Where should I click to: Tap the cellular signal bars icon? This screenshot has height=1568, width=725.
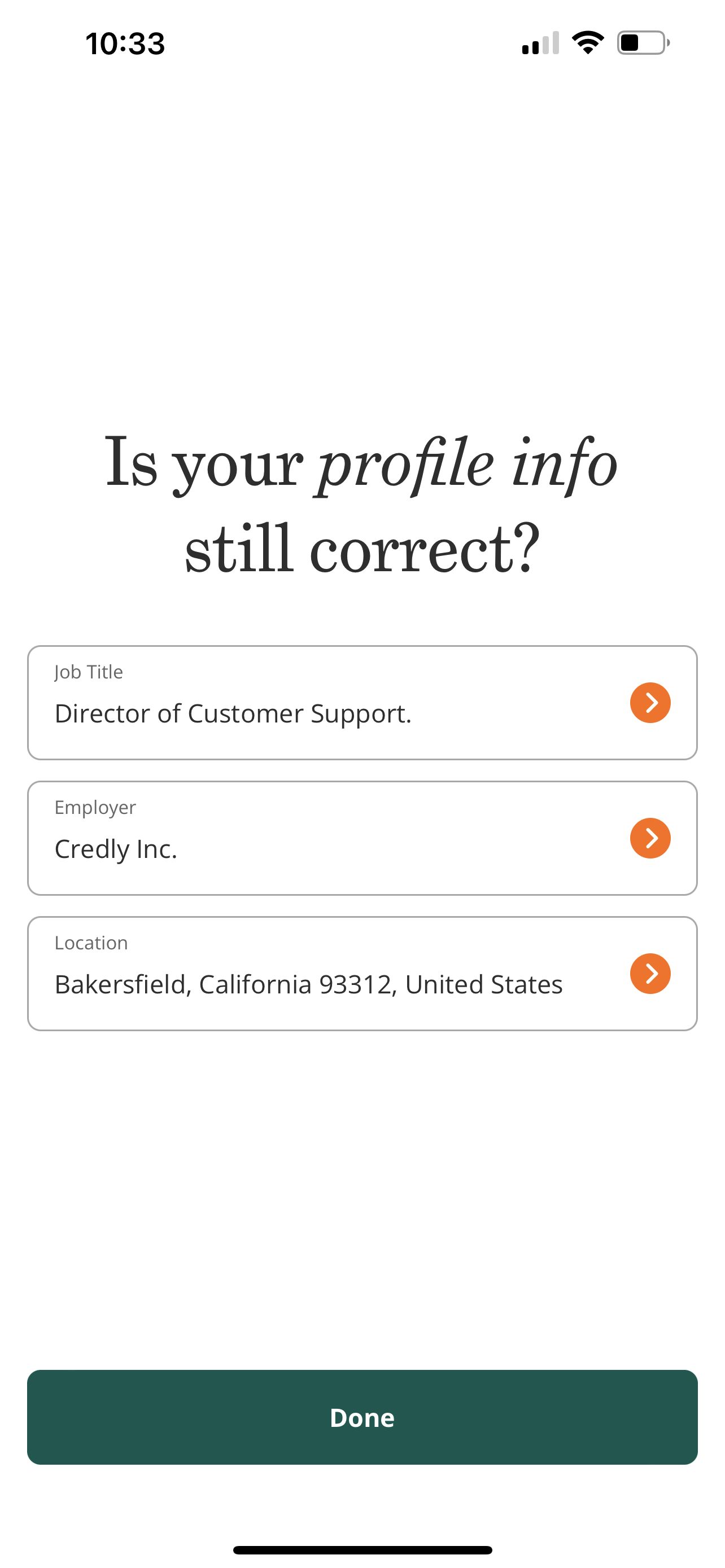[540, 43]
